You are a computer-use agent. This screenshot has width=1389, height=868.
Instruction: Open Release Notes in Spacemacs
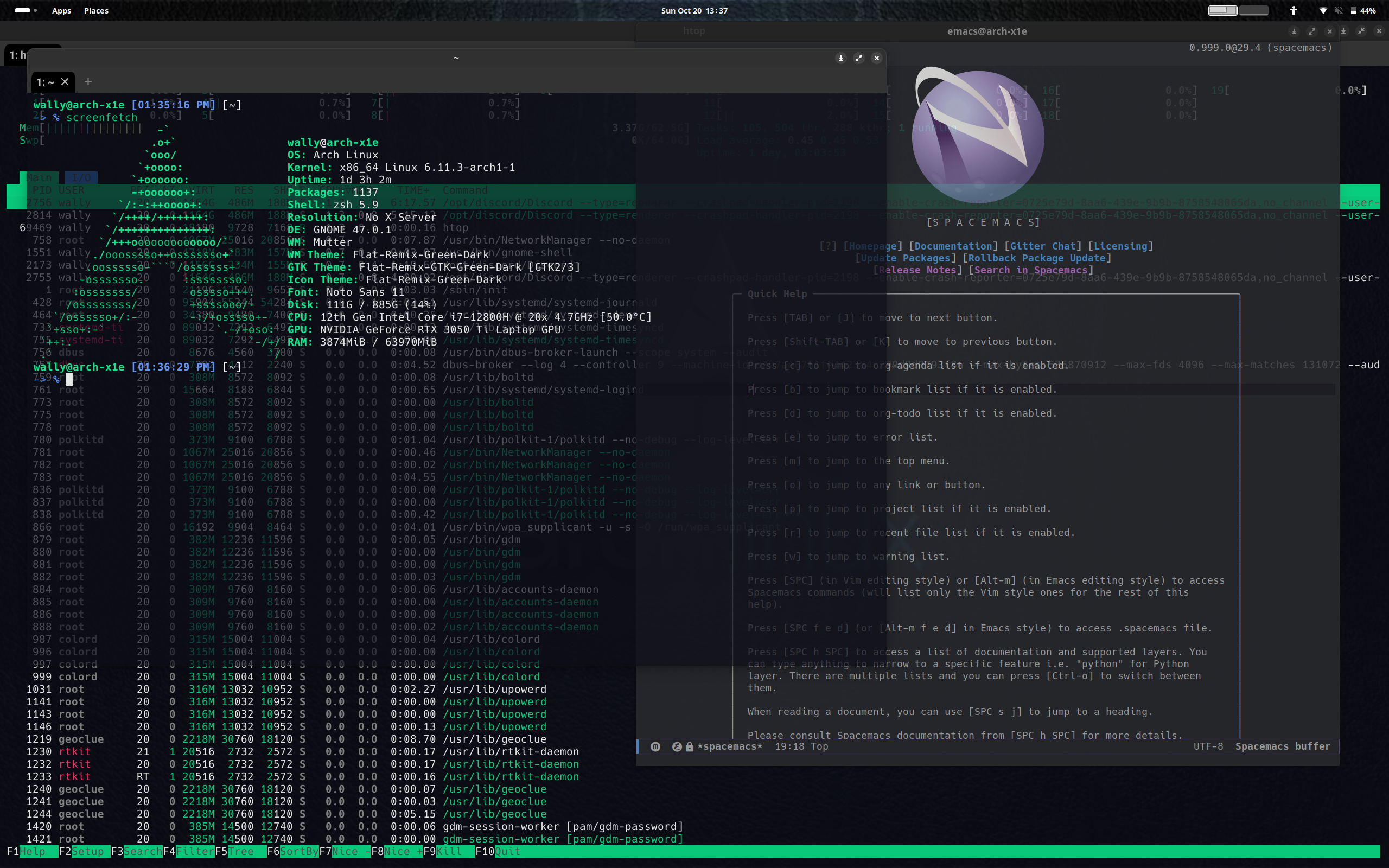pyautogui.click(x=917, y=270)
